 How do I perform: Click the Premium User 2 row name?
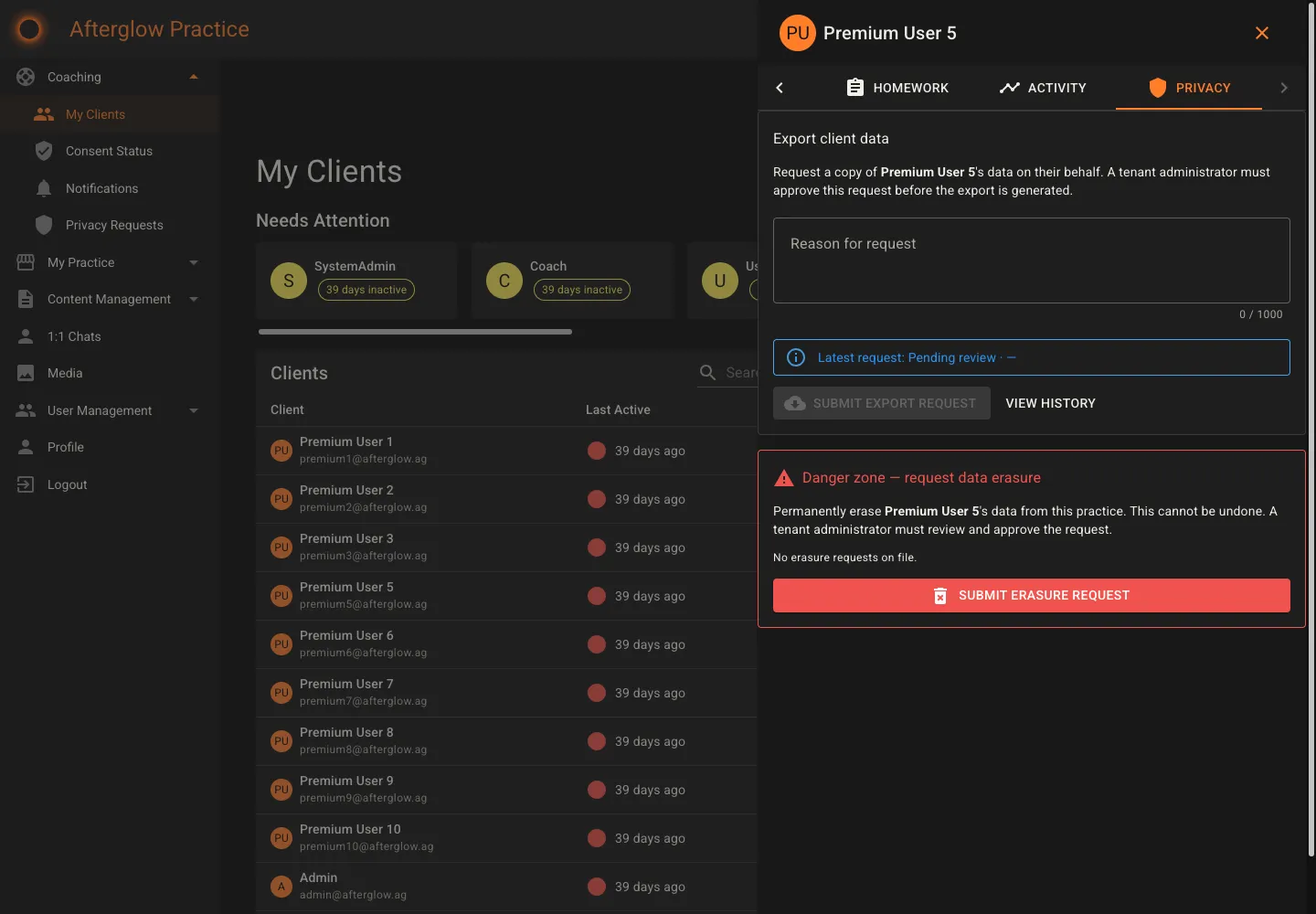(x=346, y=490)
